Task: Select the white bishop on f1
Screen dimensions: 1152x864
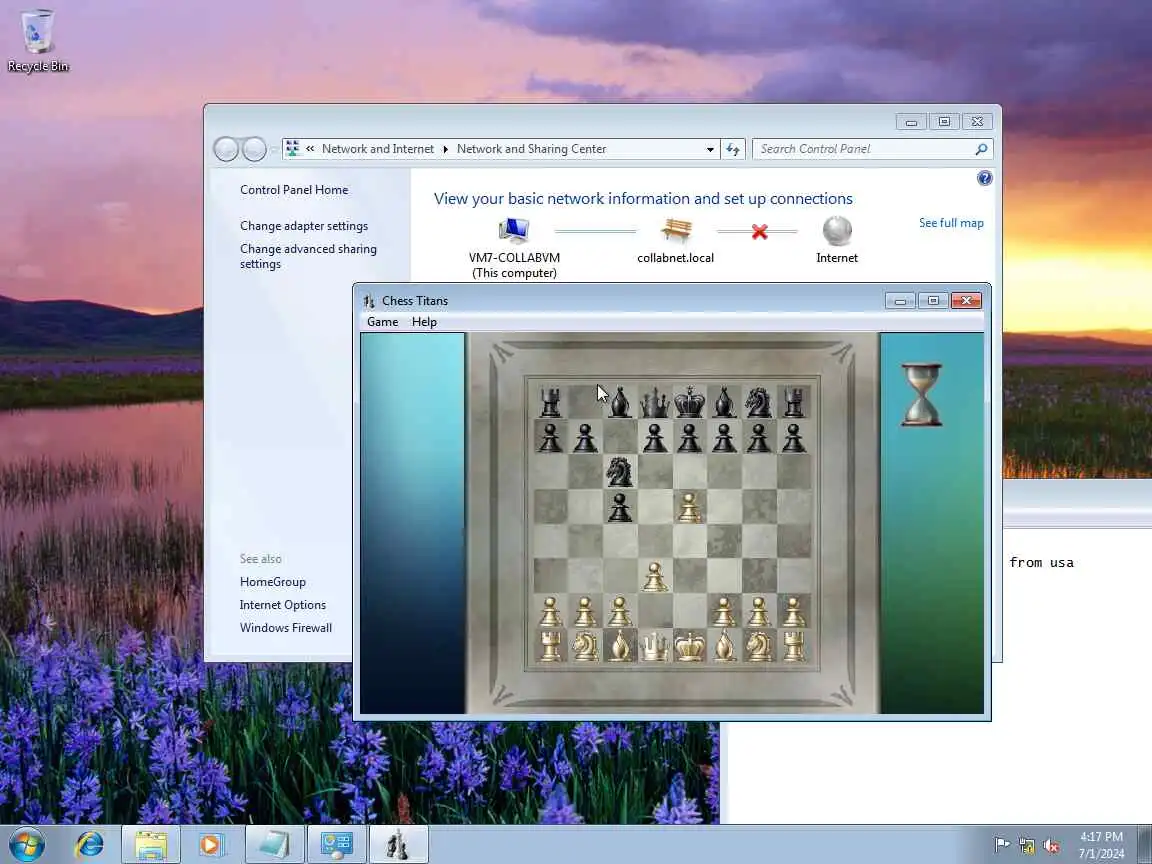Action: 724,646
